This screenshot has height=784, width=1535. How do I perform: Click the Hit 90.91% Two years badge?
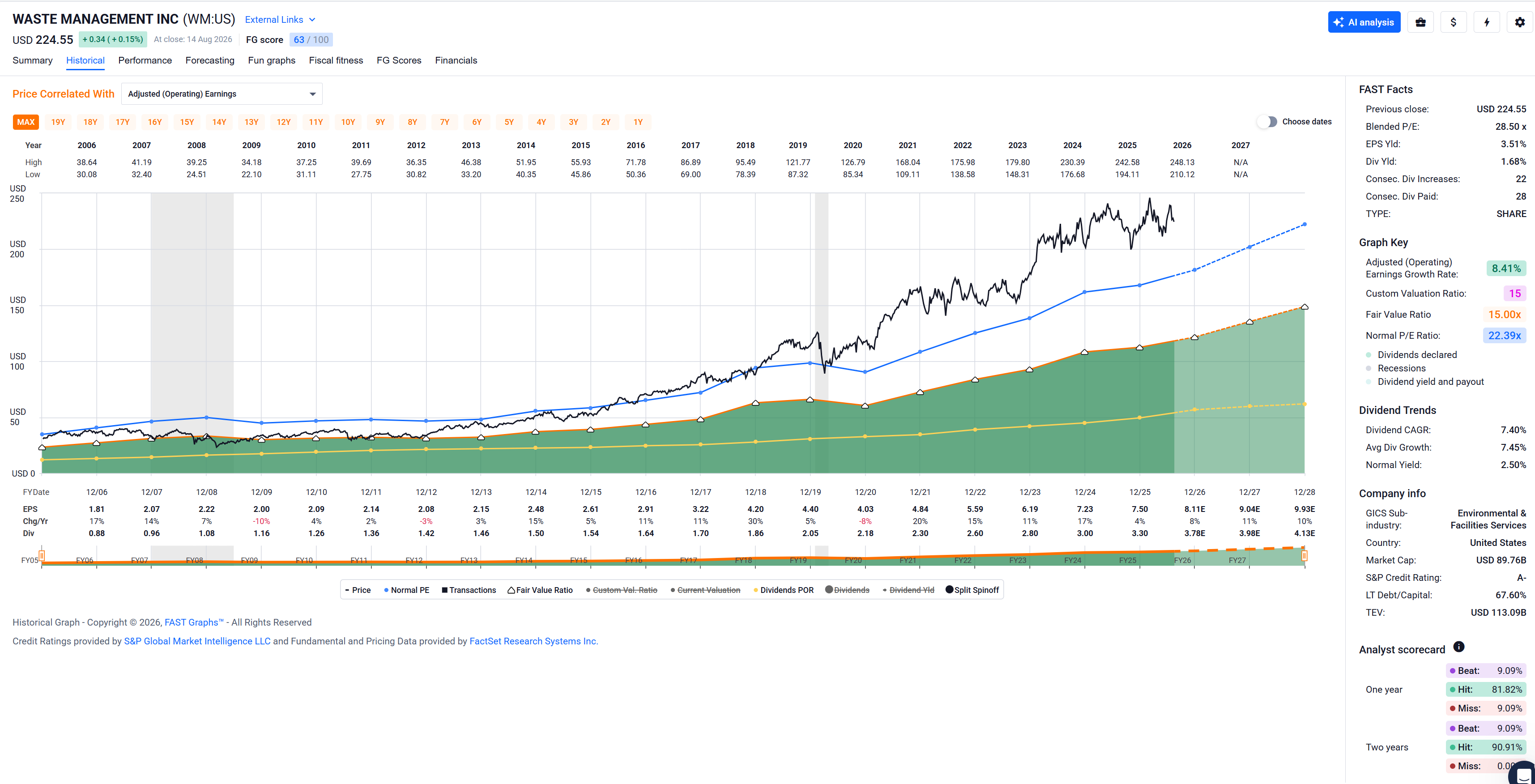1486,747
